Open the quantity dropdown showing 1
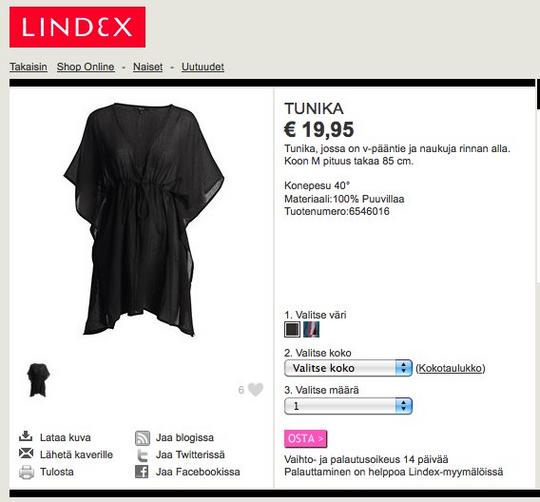 tap(348, 406)
